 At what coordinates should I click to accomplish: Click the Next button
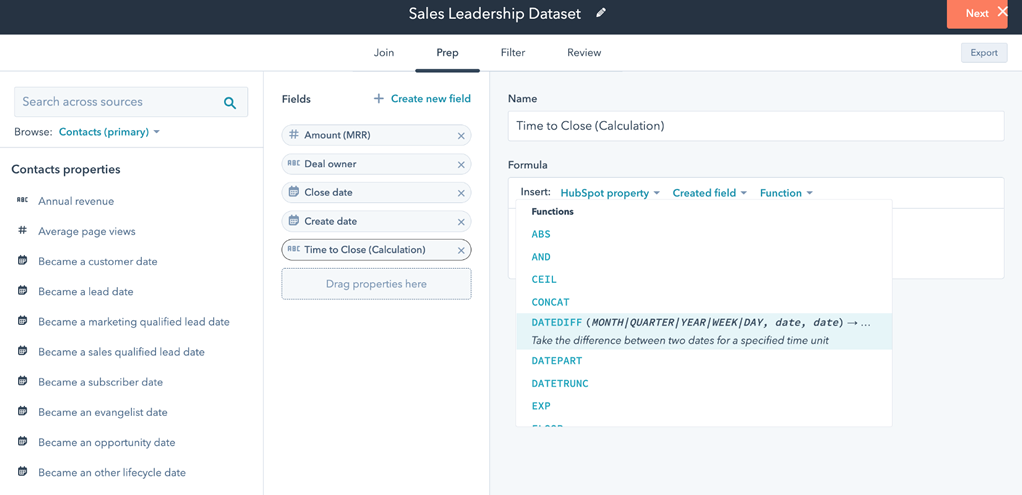click(976, 14)
